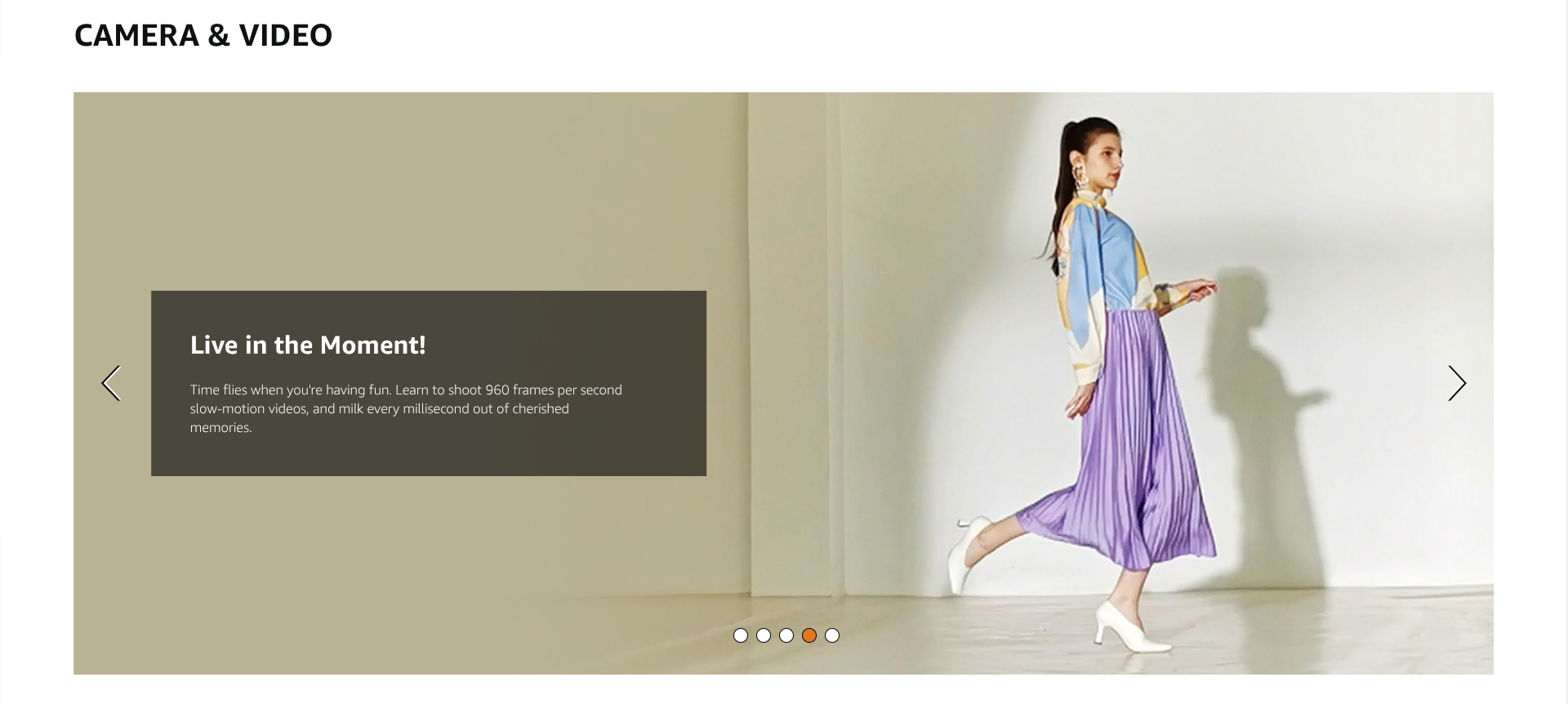1568x704 pixels.
Task: Select the active orange fourth dot
Action: 809,635
